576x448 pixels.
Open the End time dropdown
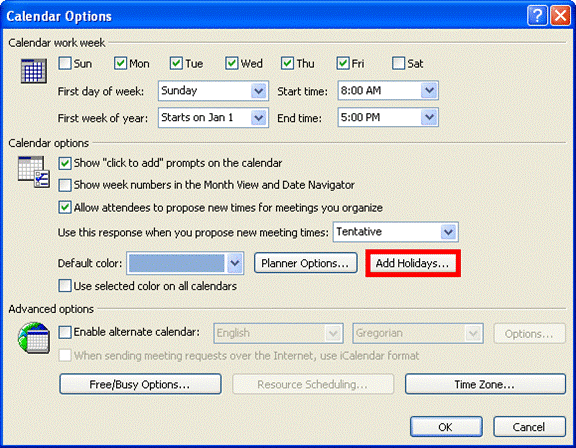pos(388,118)
